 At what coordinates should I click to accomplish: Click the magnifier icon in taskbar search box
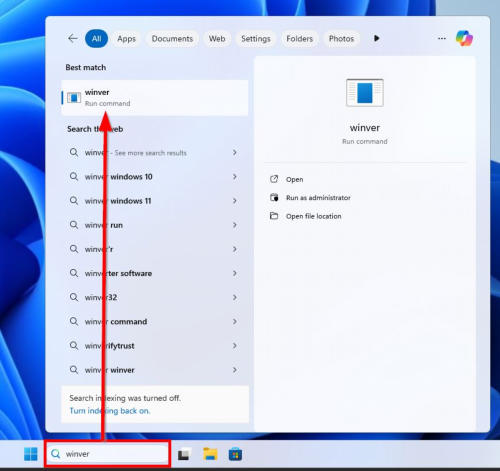56,454
